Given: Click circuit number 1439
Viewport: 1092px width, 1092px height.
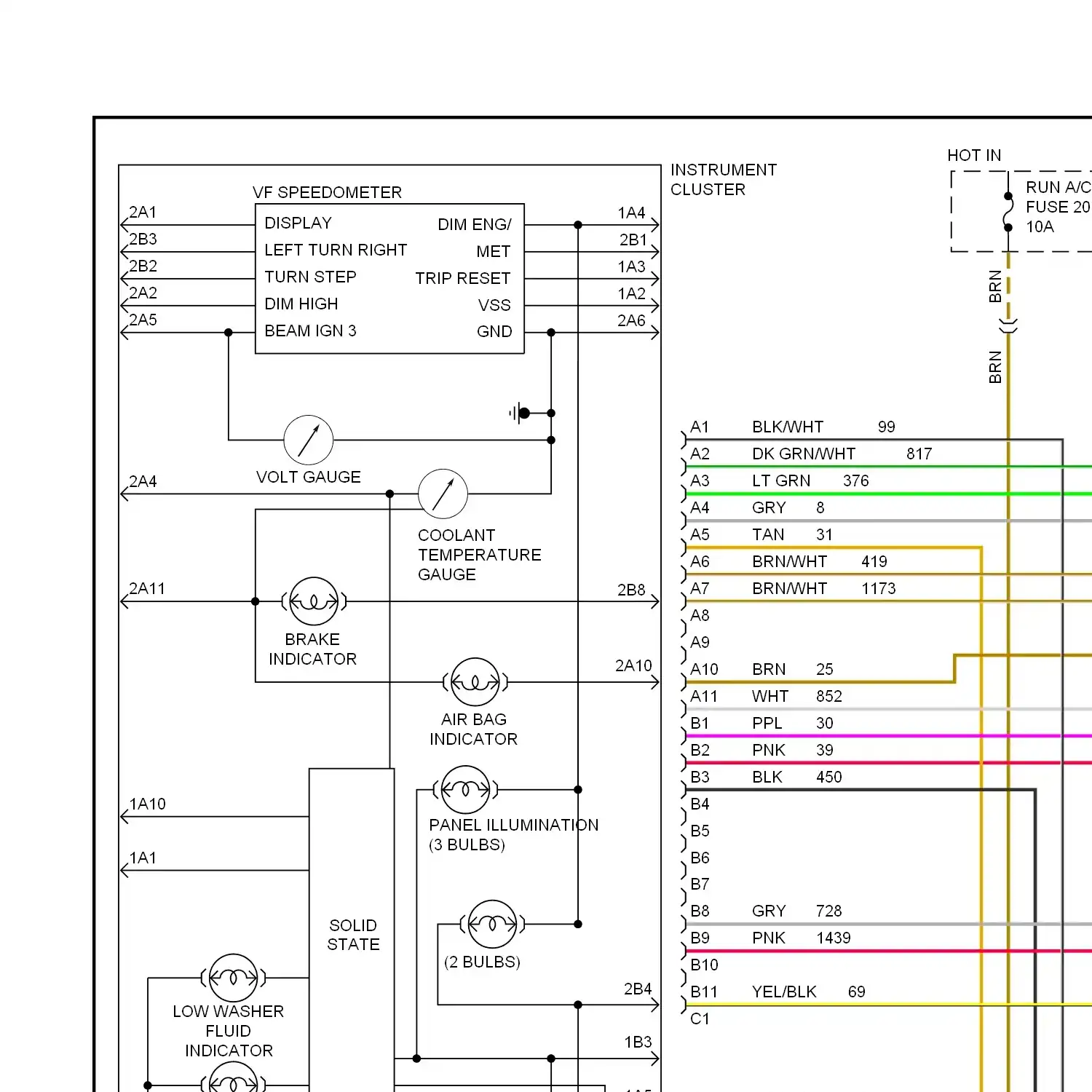Looking at the screenshot, I should pyautogui.click(x=834, y=938).
